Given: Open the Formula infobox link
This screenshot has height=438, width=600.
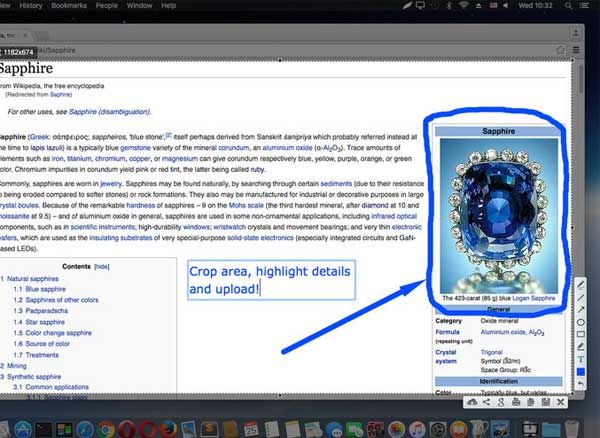Looking at the screenshot, I should 447,332.
